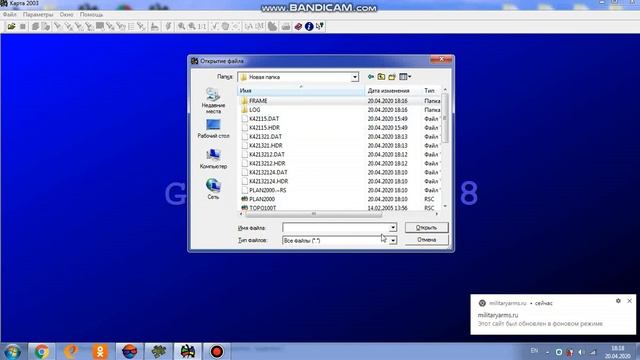Select the FRAME folder
This screenshot has width=640, height=360.
[x=258, y=101]
